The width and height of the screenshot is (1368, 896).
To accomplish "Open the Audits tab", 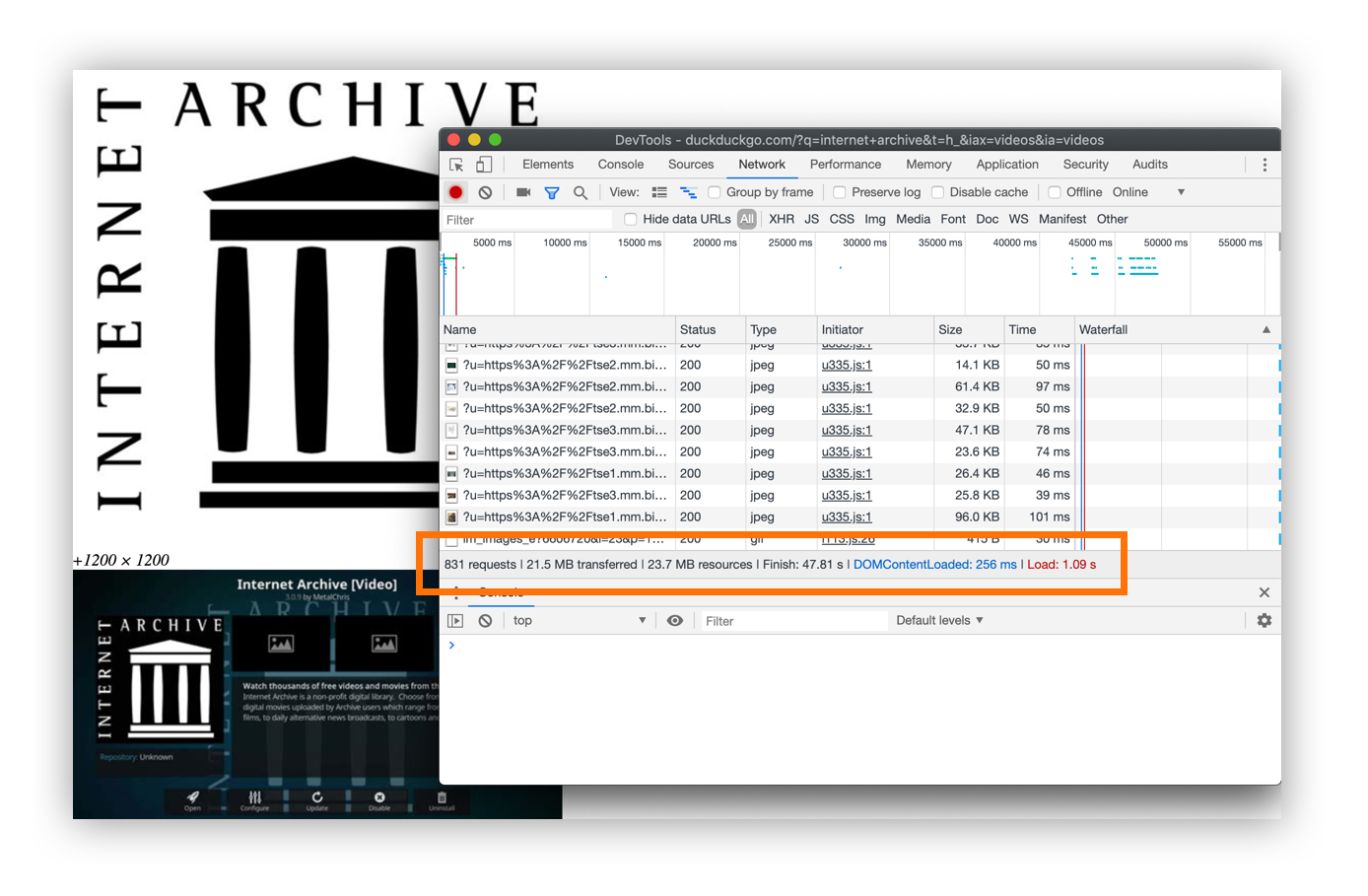I will click(1150, 165).
